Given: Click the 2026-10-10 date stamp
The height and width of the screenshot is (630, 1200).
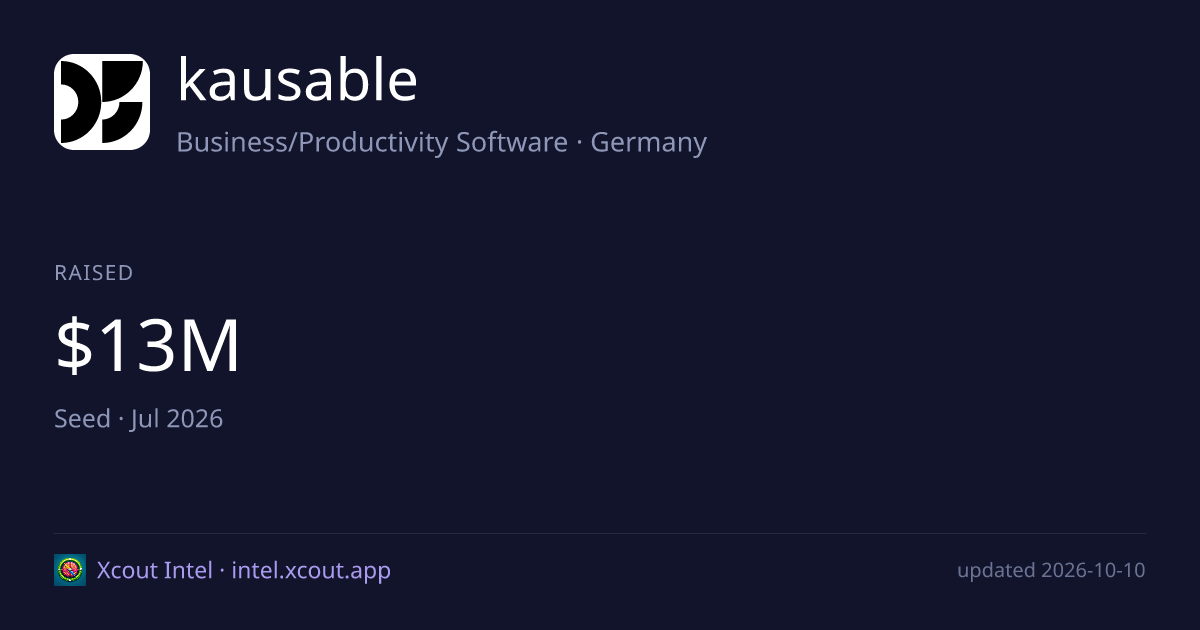Looking at the screenshot, I should [x=1093, y=570].
